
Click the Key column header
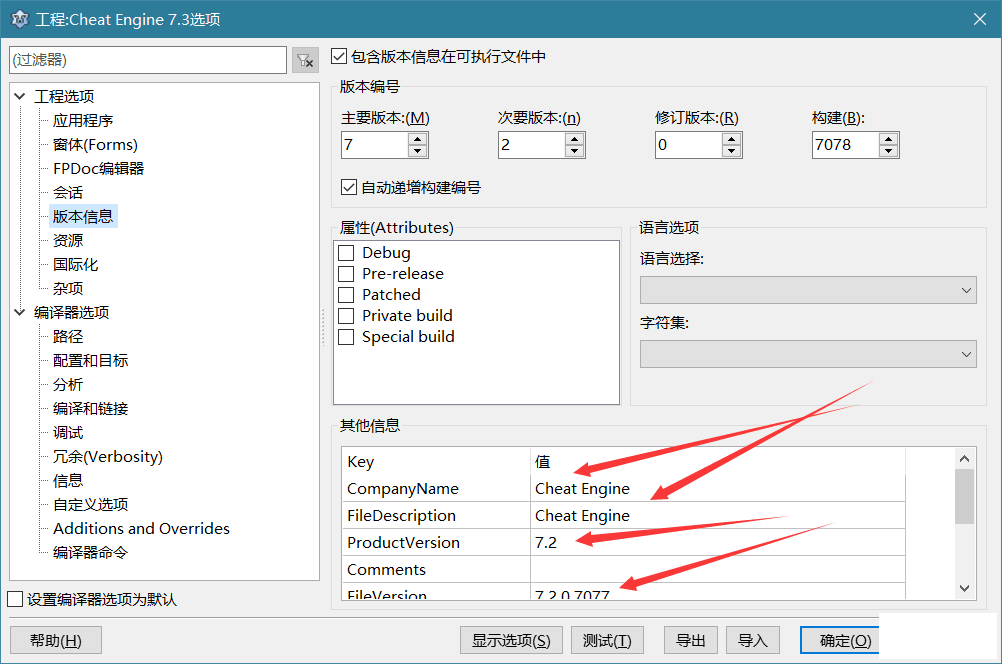click(x=436, y=462)
